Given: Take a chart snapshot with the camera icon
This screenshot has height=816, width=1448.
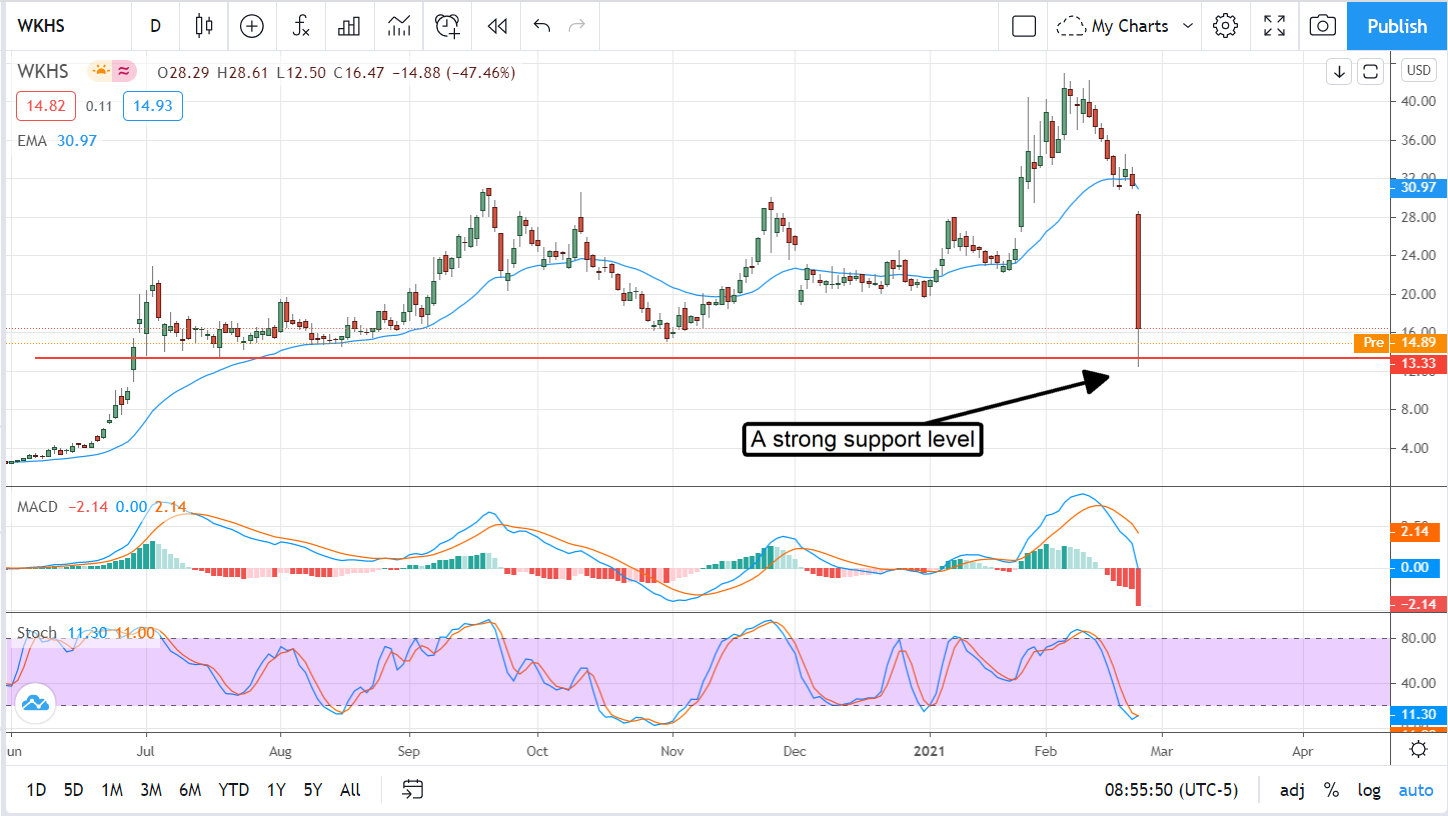Looking at the screenshot, I should (1322, 26).
